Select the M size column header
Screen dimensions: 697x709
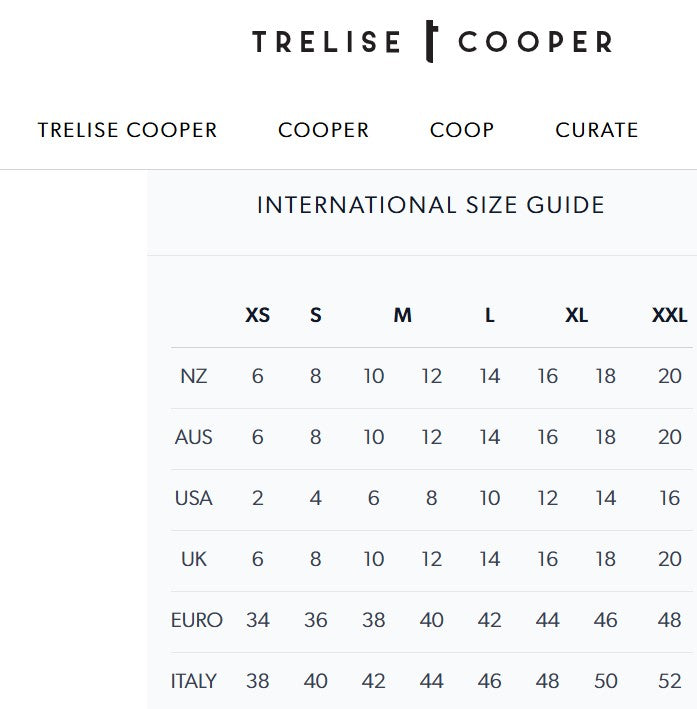click(x=402, y=315)
